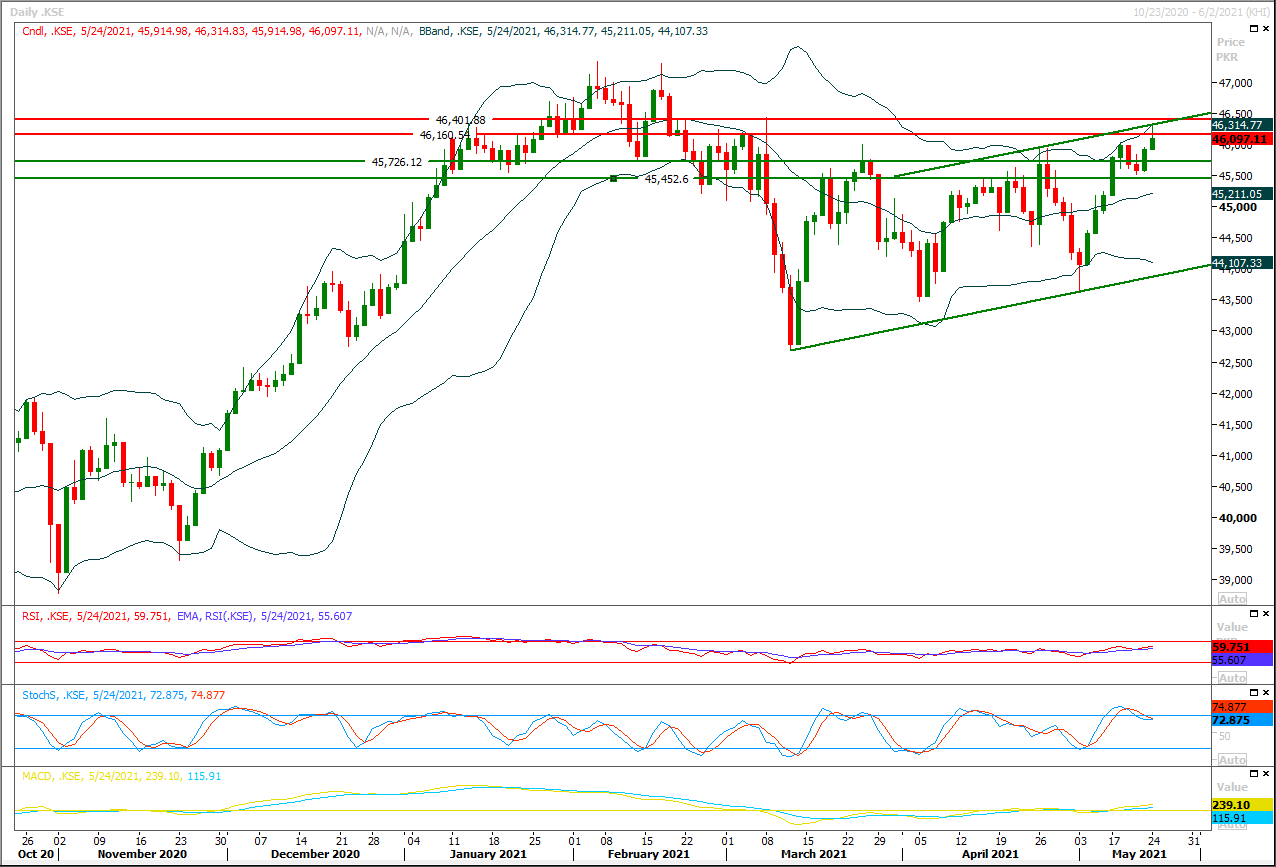Click the Price PKR axis label
This screenshot has height=867, width=1276.
tap(1230, 49)
